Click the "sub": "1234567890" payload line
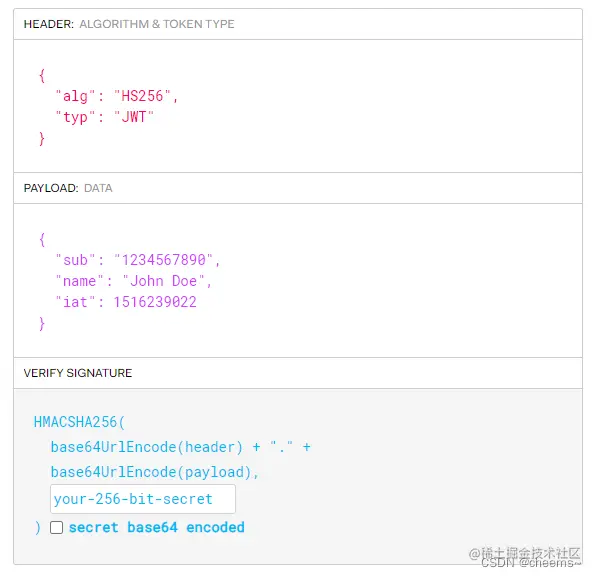The image size is (597, 577). pos(138,260)
